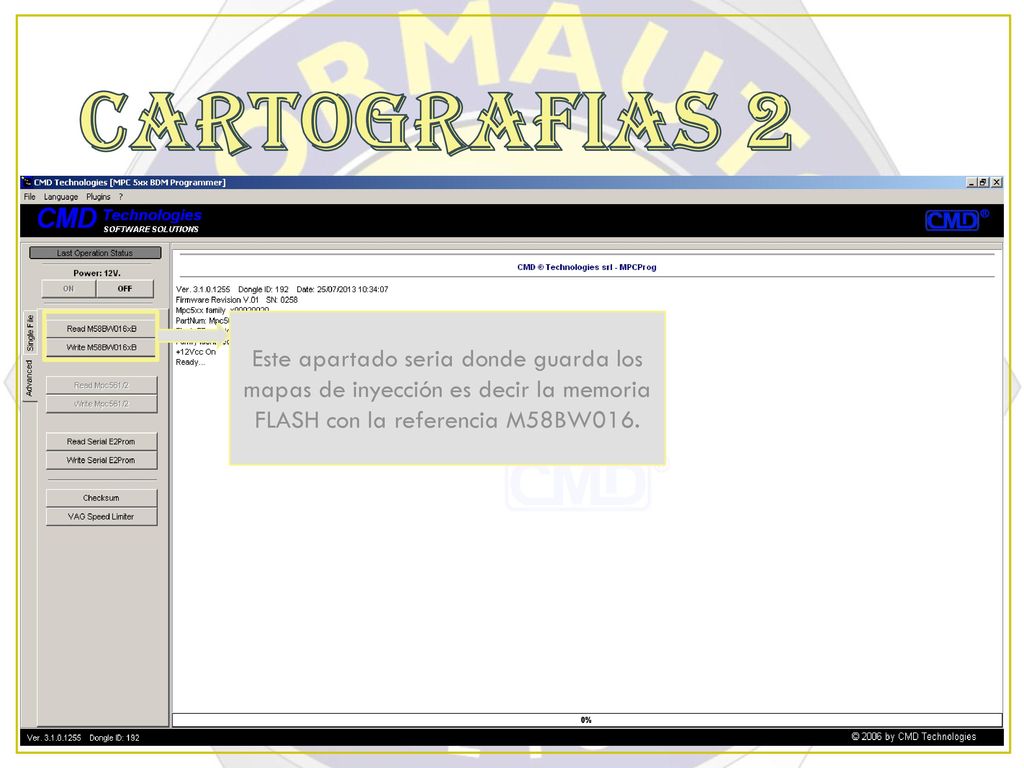Click the 'Power: 12V.' label
The image size is (1024, 768).
(x=97, y=273)
